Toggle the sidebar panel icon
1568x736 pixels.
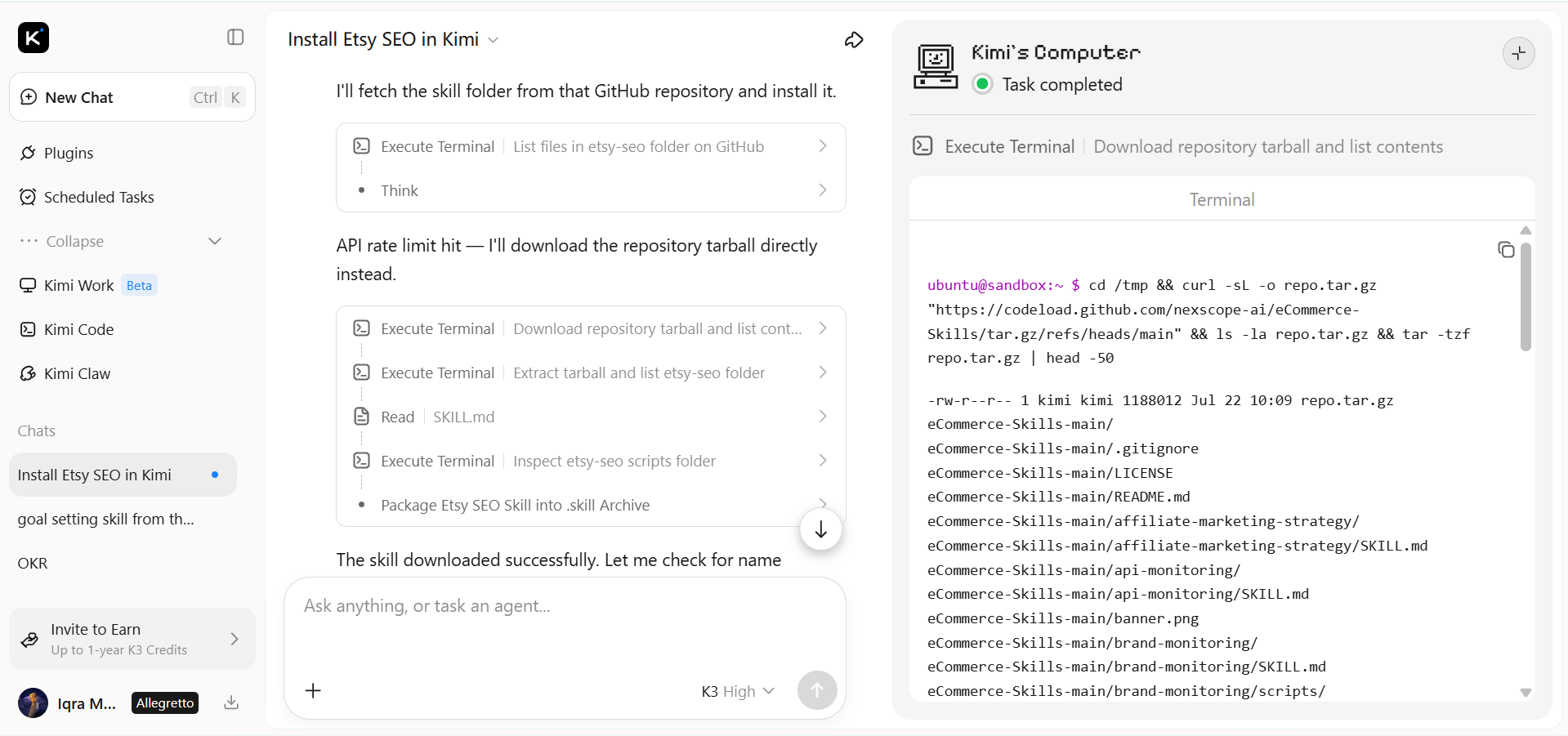[235, 38]
